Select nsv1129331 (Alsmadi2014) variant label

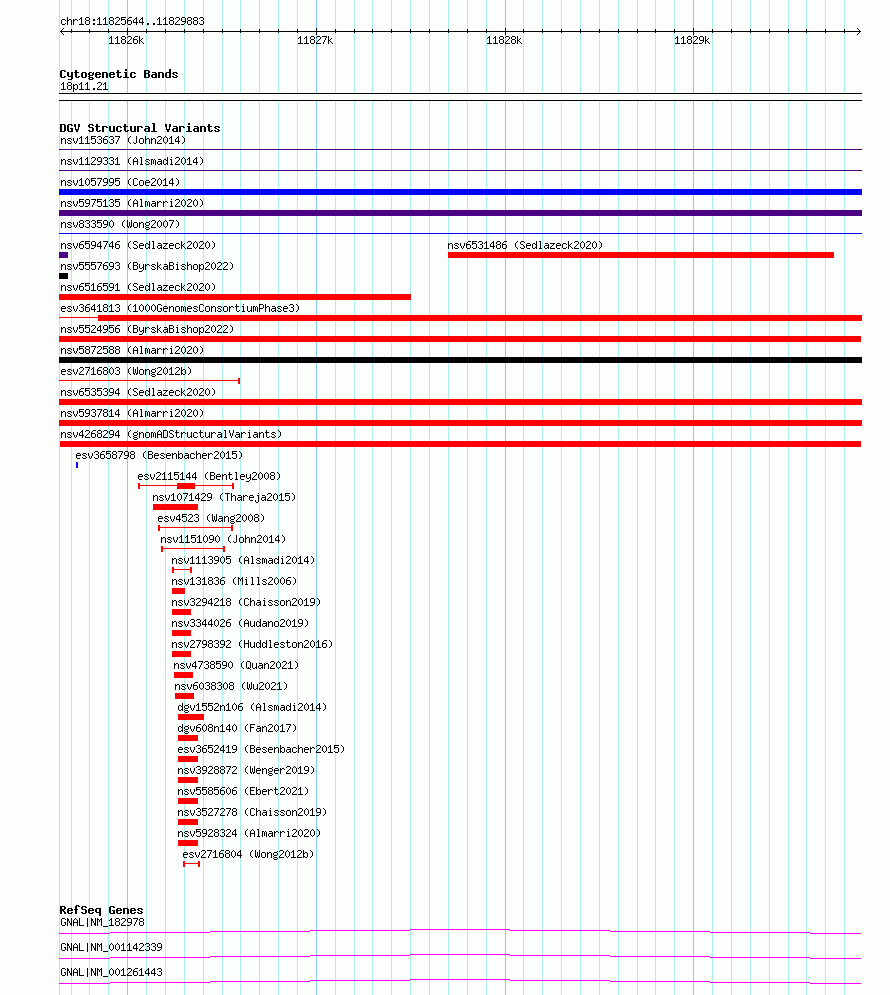click(x=132, y=161)
